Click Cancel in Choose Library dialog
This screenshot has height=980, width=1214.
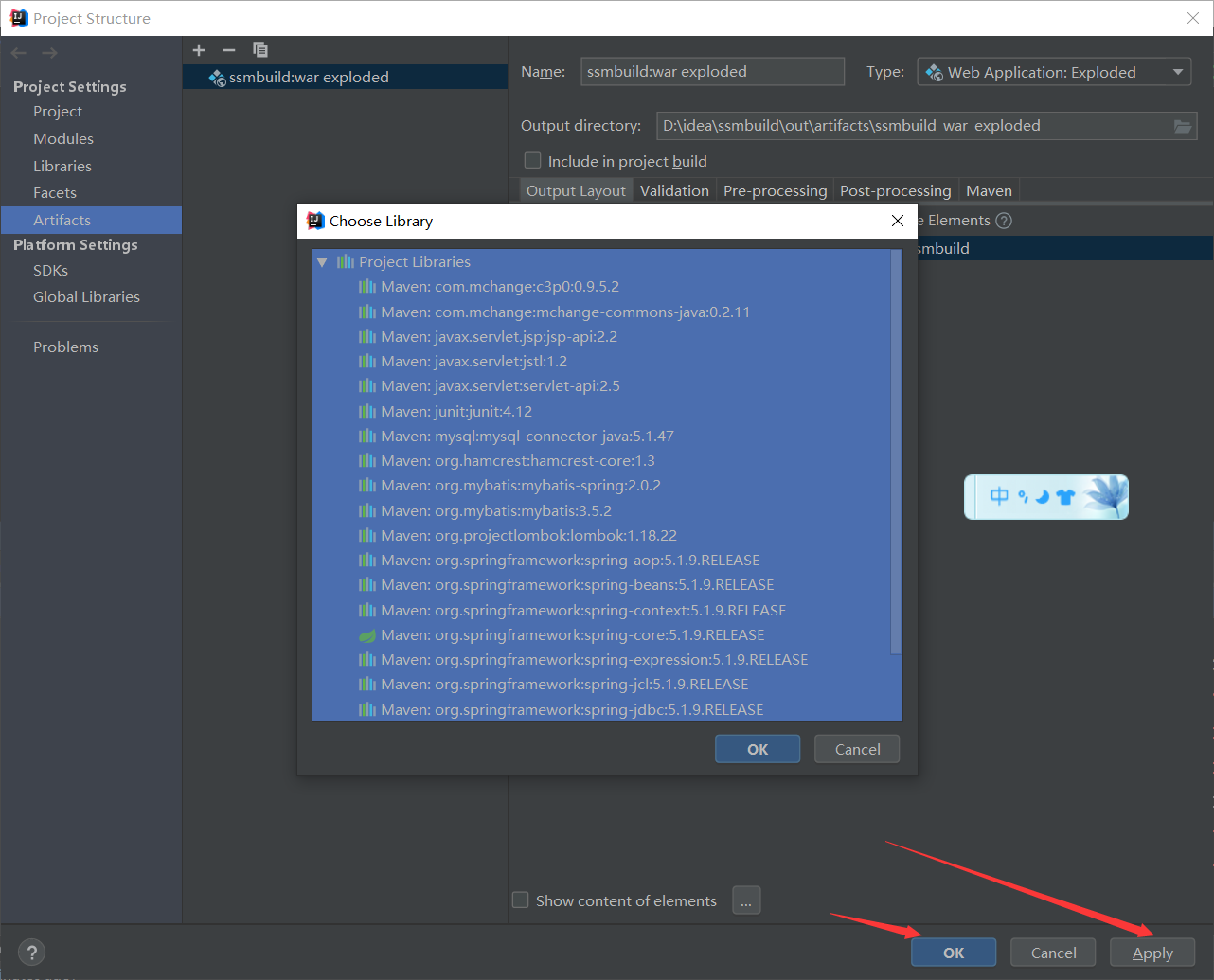click(x=857, y=749)
